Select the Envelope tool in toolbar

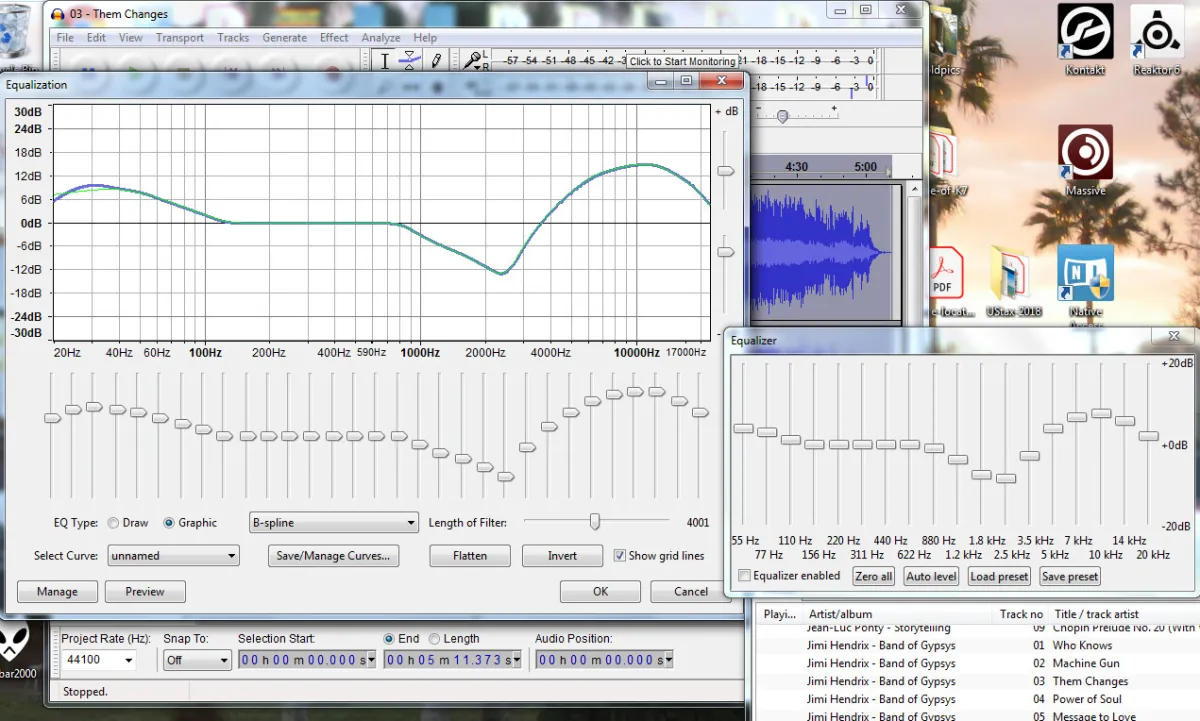point(409,61)
